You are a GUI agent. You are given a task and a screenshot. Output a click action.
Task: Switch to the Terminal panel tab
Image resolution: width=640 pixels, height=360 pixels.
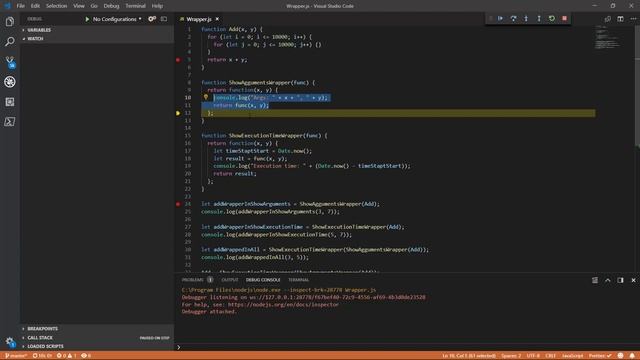298,280
